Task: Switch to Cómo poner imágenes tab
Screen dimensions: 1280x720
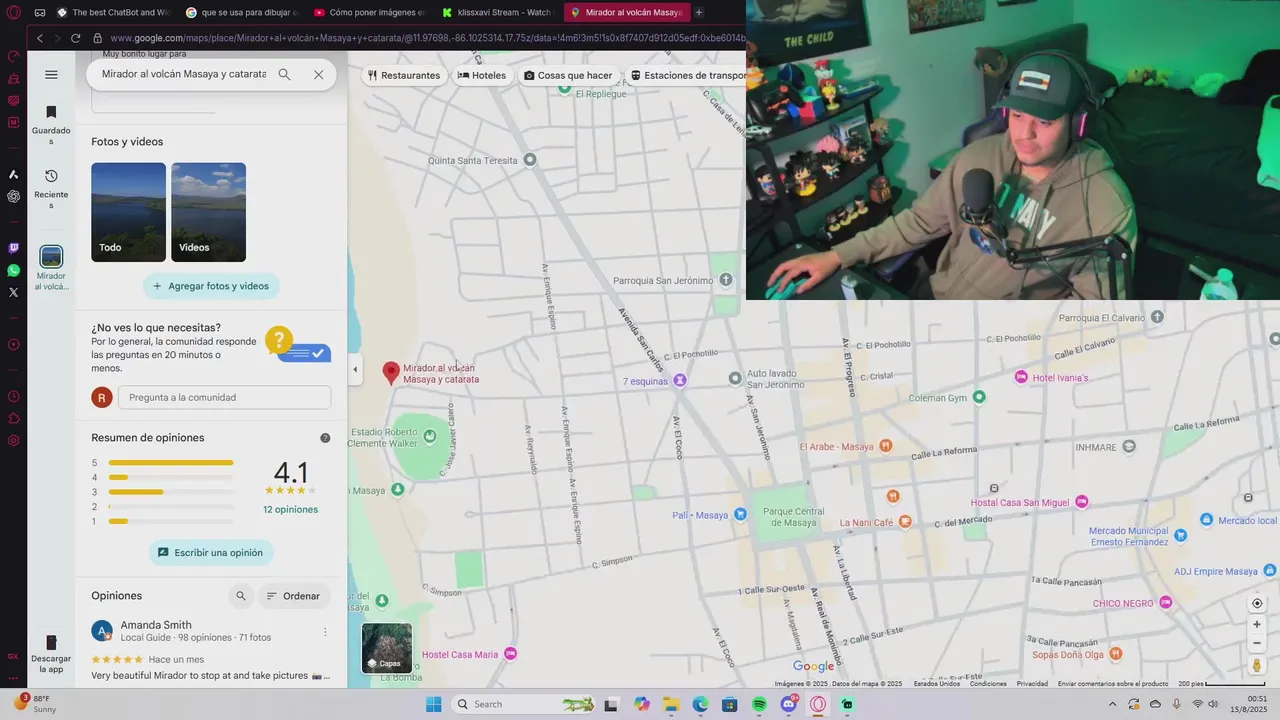Action: coord(369,12)
